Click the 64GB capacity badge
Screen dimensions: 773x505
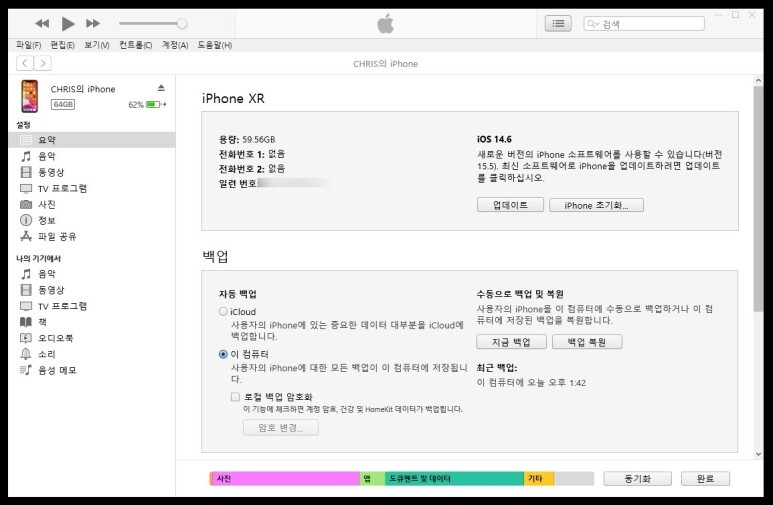[63, 105]
